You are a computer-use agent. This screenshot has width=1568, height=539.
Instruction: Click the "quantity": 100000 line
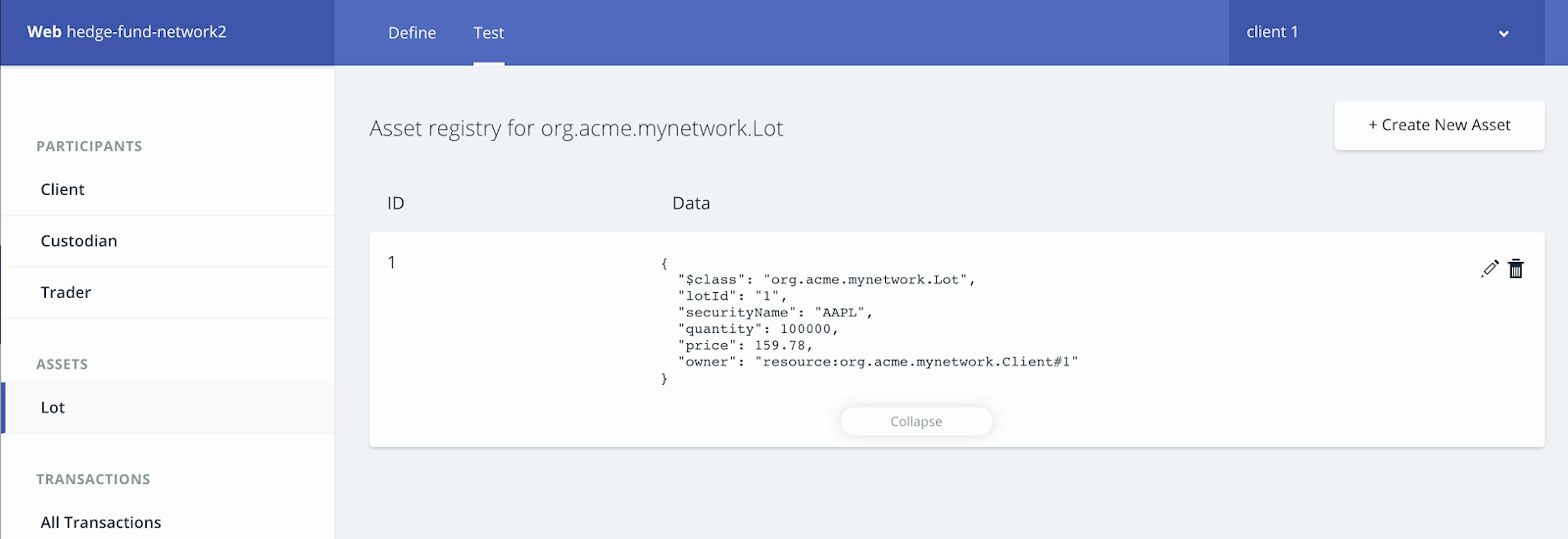point(758,329)
